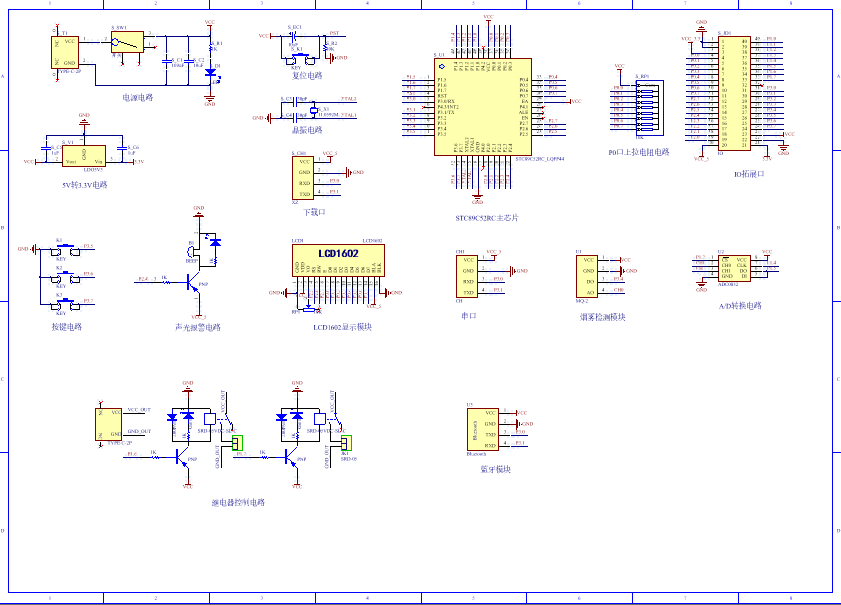The height and width of the screenshot is (605, 841).
Task: Select the U2 ADC0832 converter chip
Action: (734, 268)
